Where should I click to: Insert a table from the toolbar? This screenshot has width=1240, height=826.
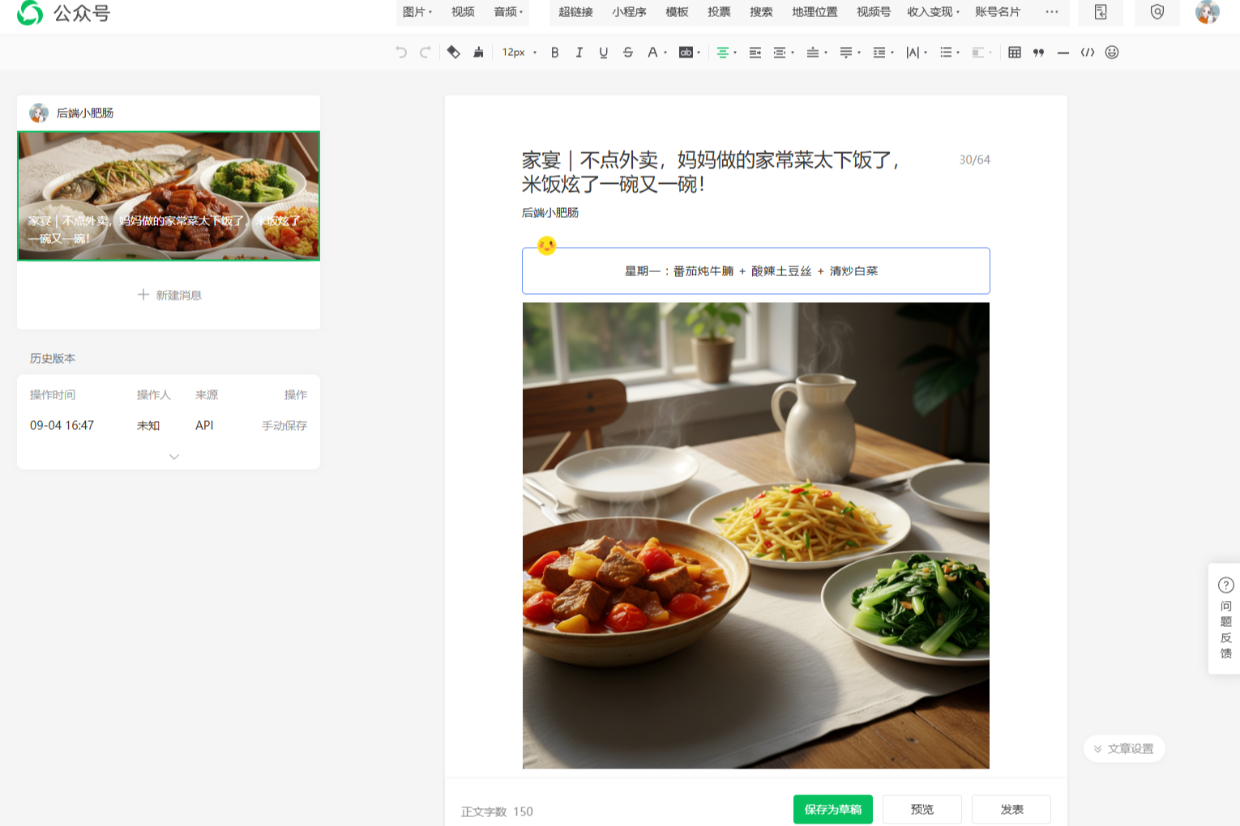pyautogui.click(x=1014, y=52)
